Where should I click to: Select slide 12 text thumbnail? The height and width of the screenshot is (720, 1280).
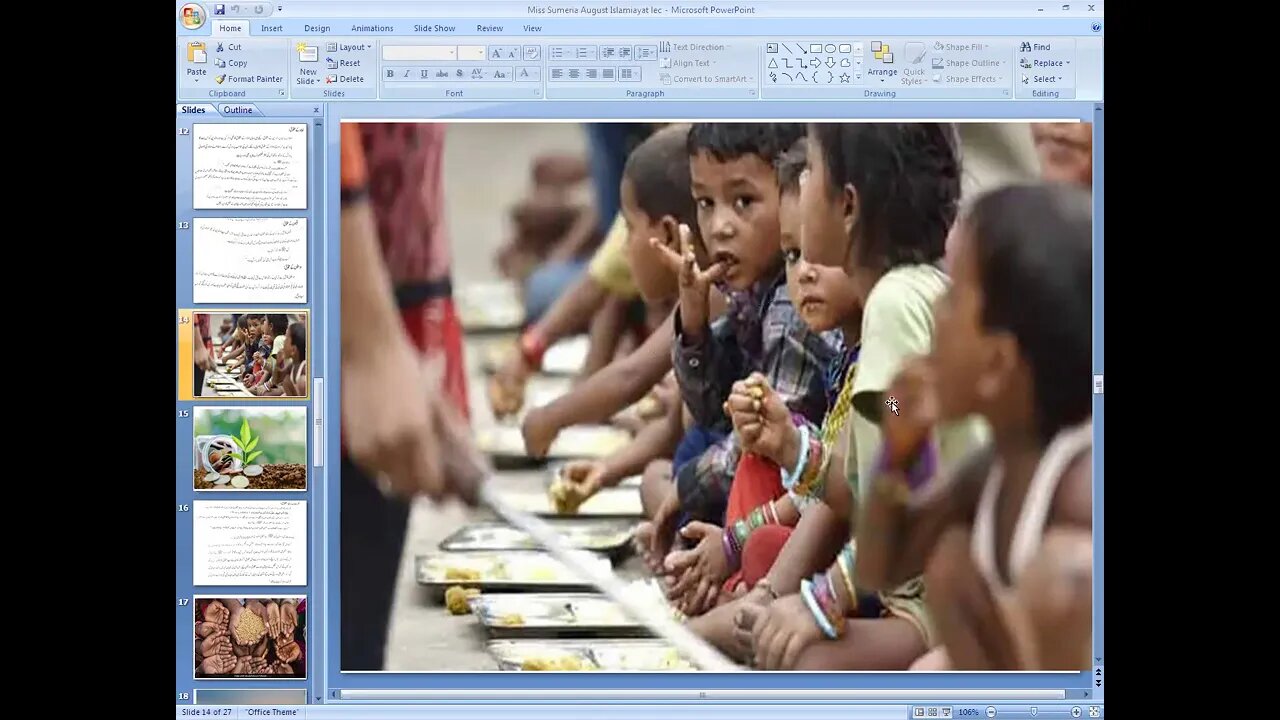tap(250, 166)
